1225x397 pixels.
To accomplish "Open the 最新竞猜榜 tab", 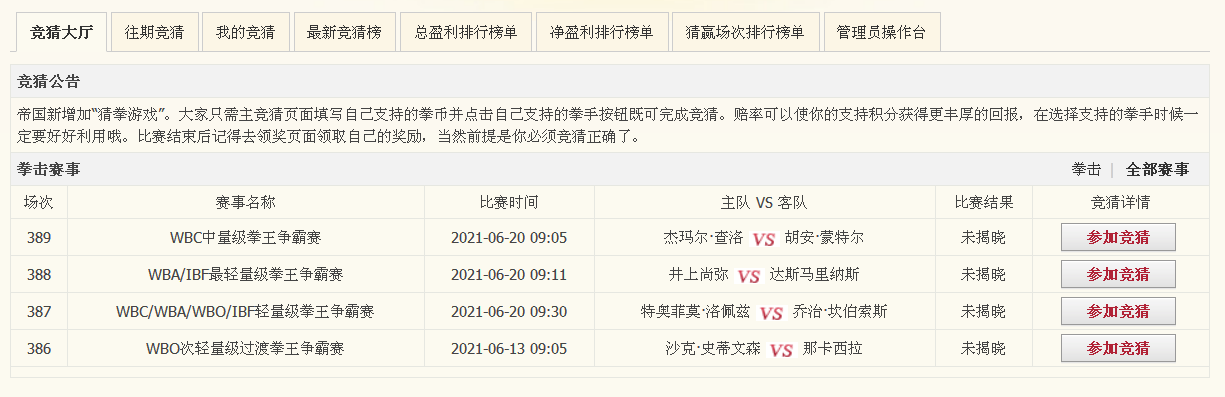I will click(344, 32).
